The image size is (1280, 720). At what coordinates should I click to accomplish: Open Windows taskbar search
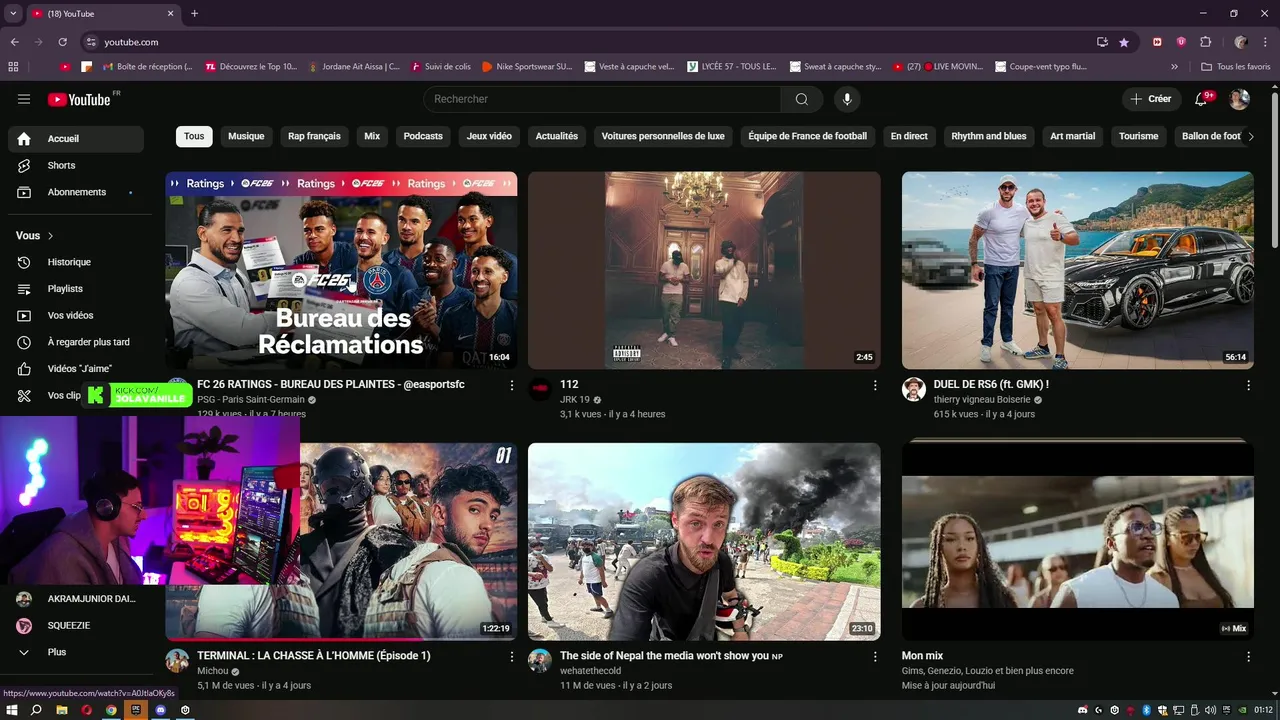36,710
